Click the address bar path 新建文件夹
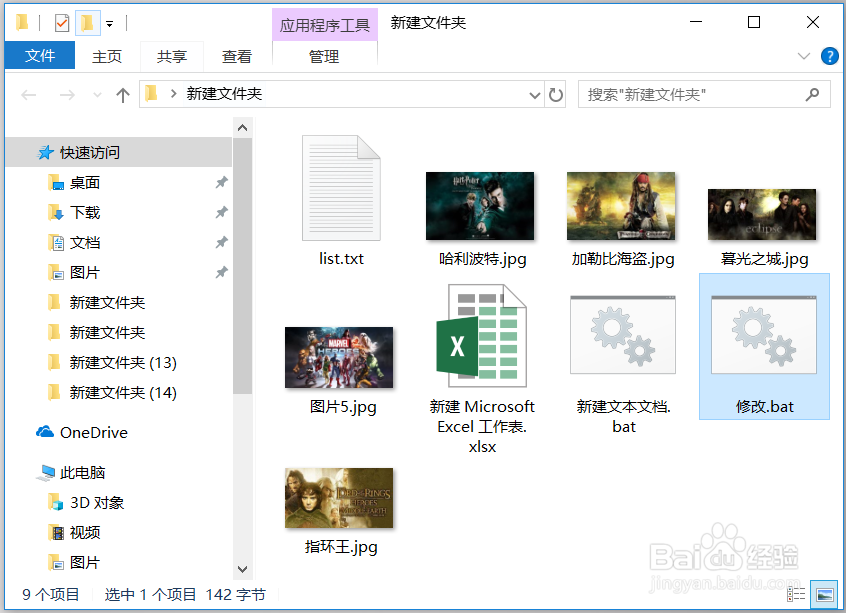 point(224,94)
